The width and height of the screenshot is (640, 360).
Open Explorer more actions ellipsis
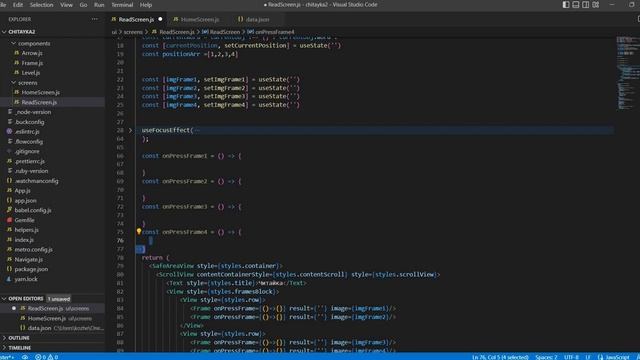point(95,19)
